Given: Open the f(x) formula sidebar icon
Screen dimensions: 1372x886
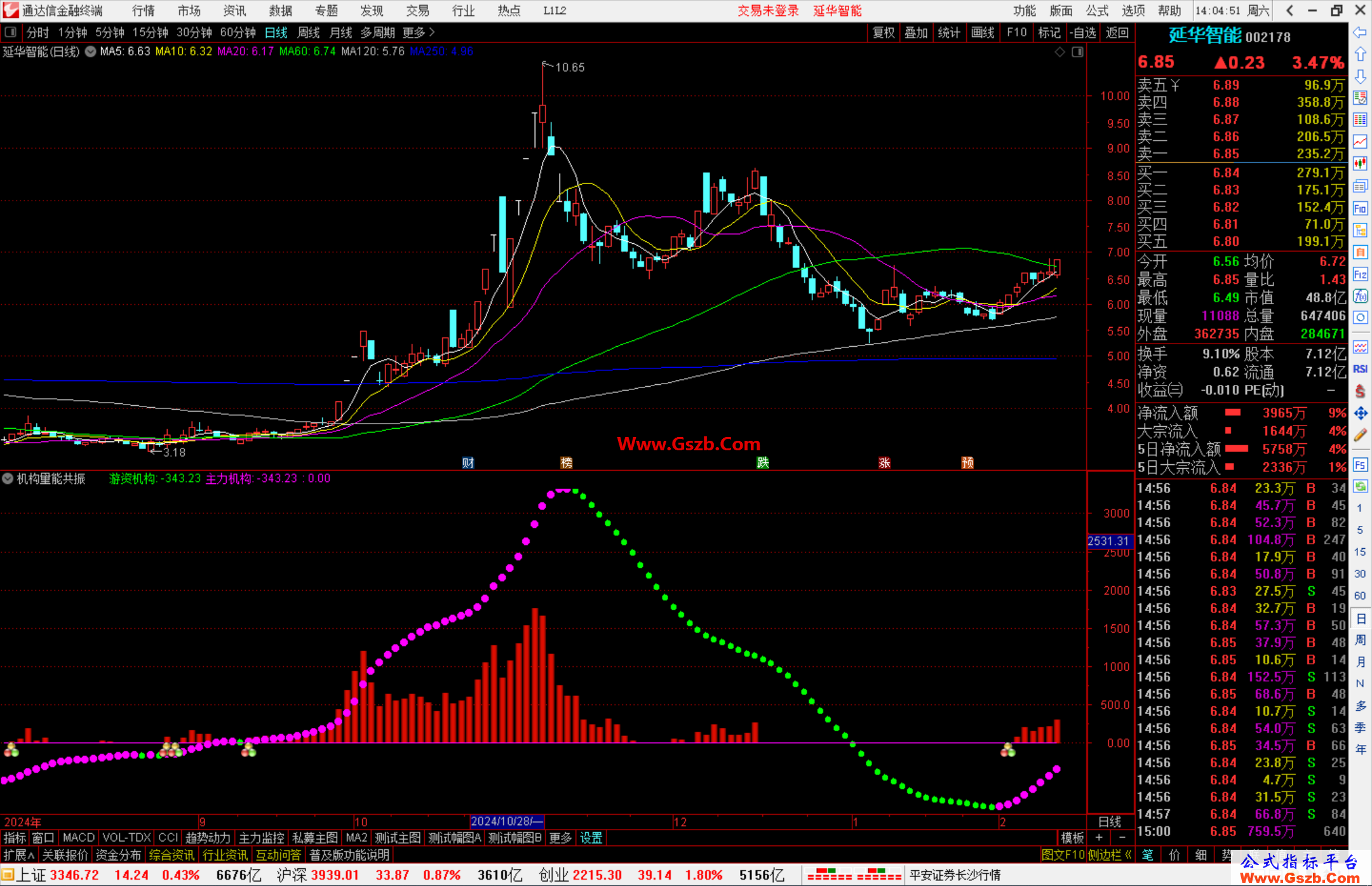Looking at the screenshot, I should pos(1360,296).
